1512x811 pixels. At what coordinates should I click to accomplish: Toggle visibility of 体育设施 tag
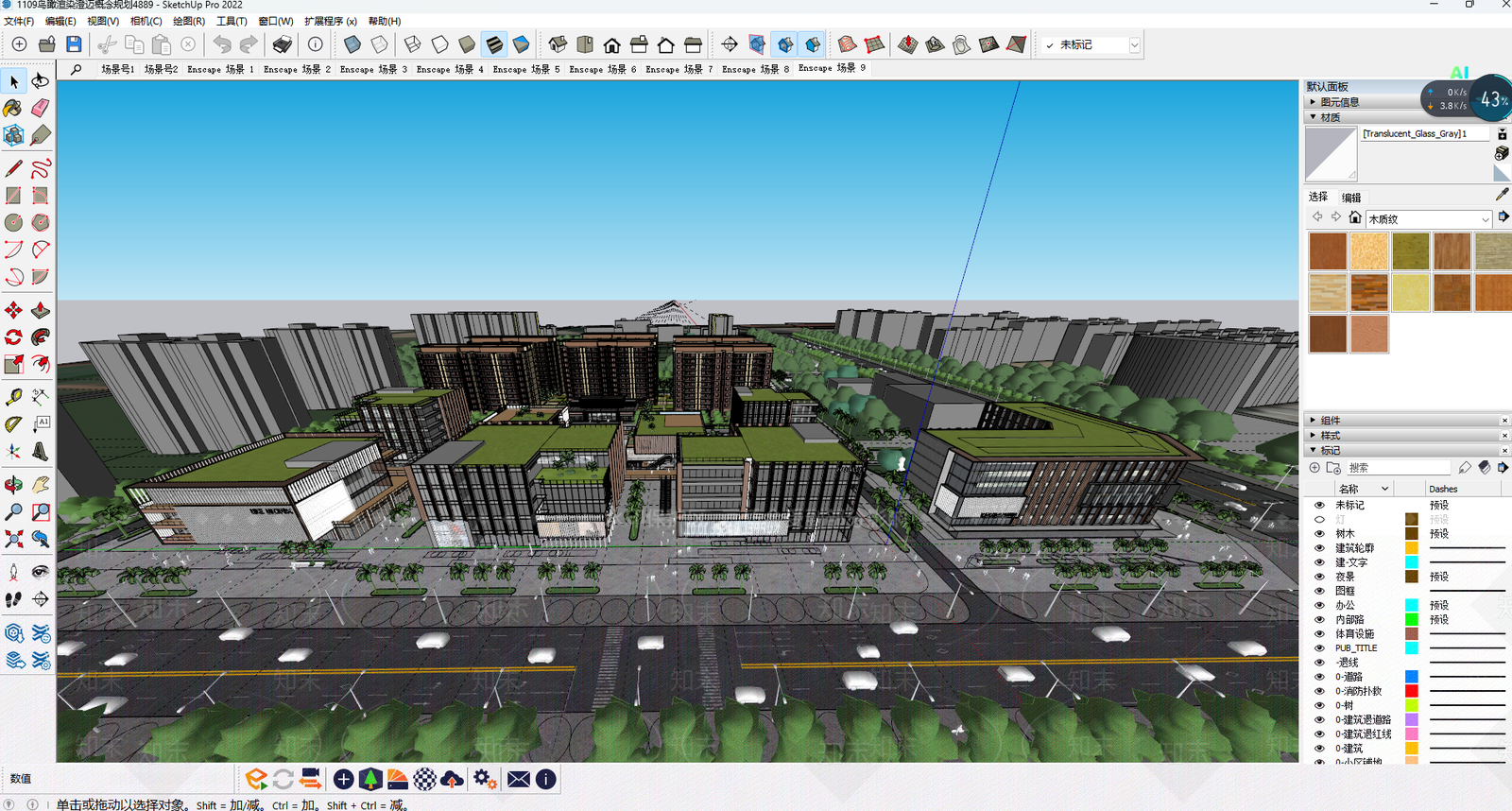coord(1319,634)
